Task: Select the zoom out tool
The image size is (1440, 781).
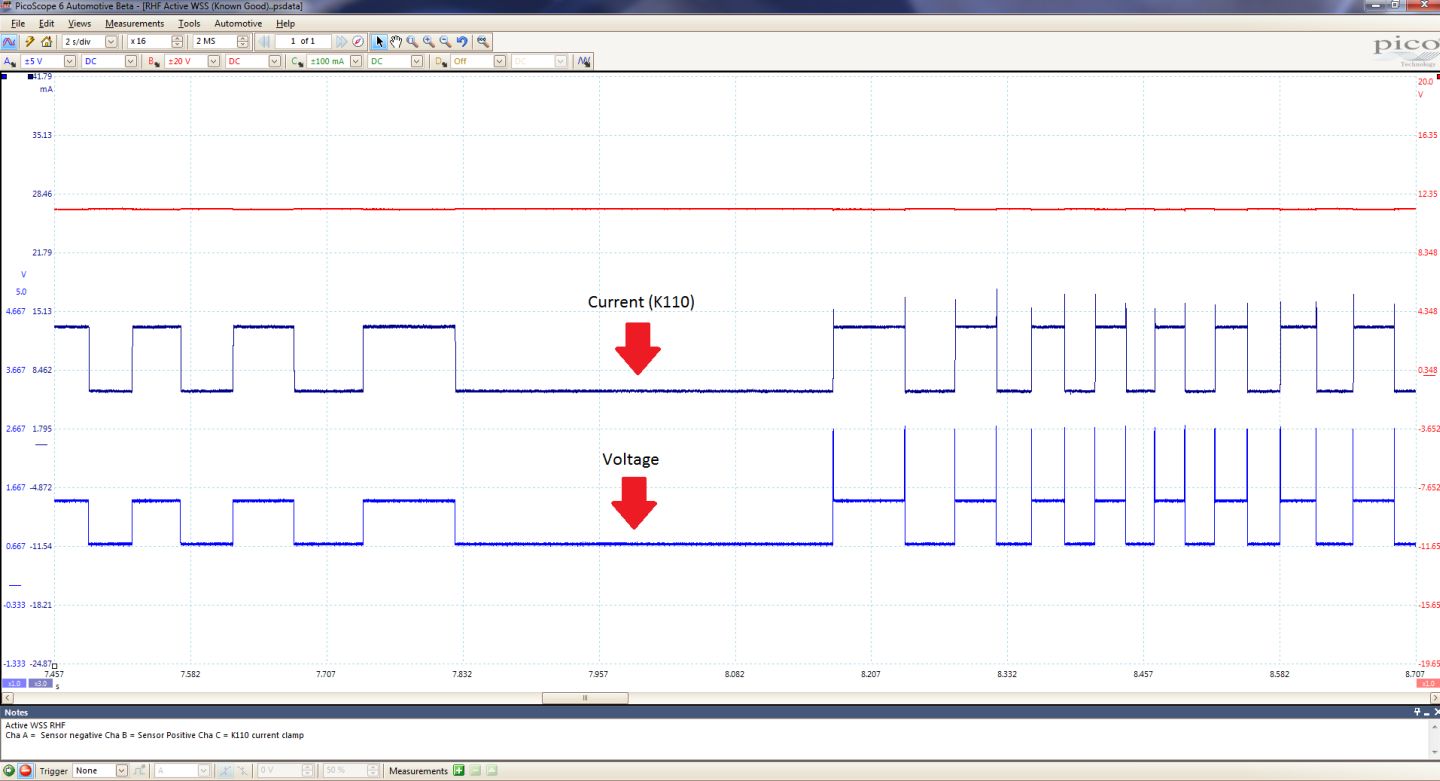Action: point(445,42)
